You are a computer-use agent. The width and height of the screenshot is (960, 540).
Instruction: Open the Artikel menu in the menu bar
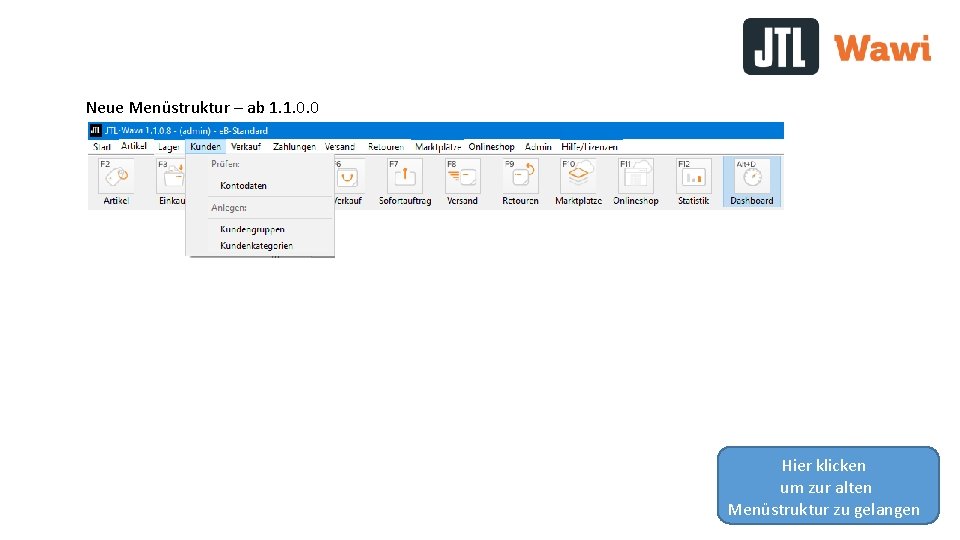pyautogui.click(x=133, y=146)
